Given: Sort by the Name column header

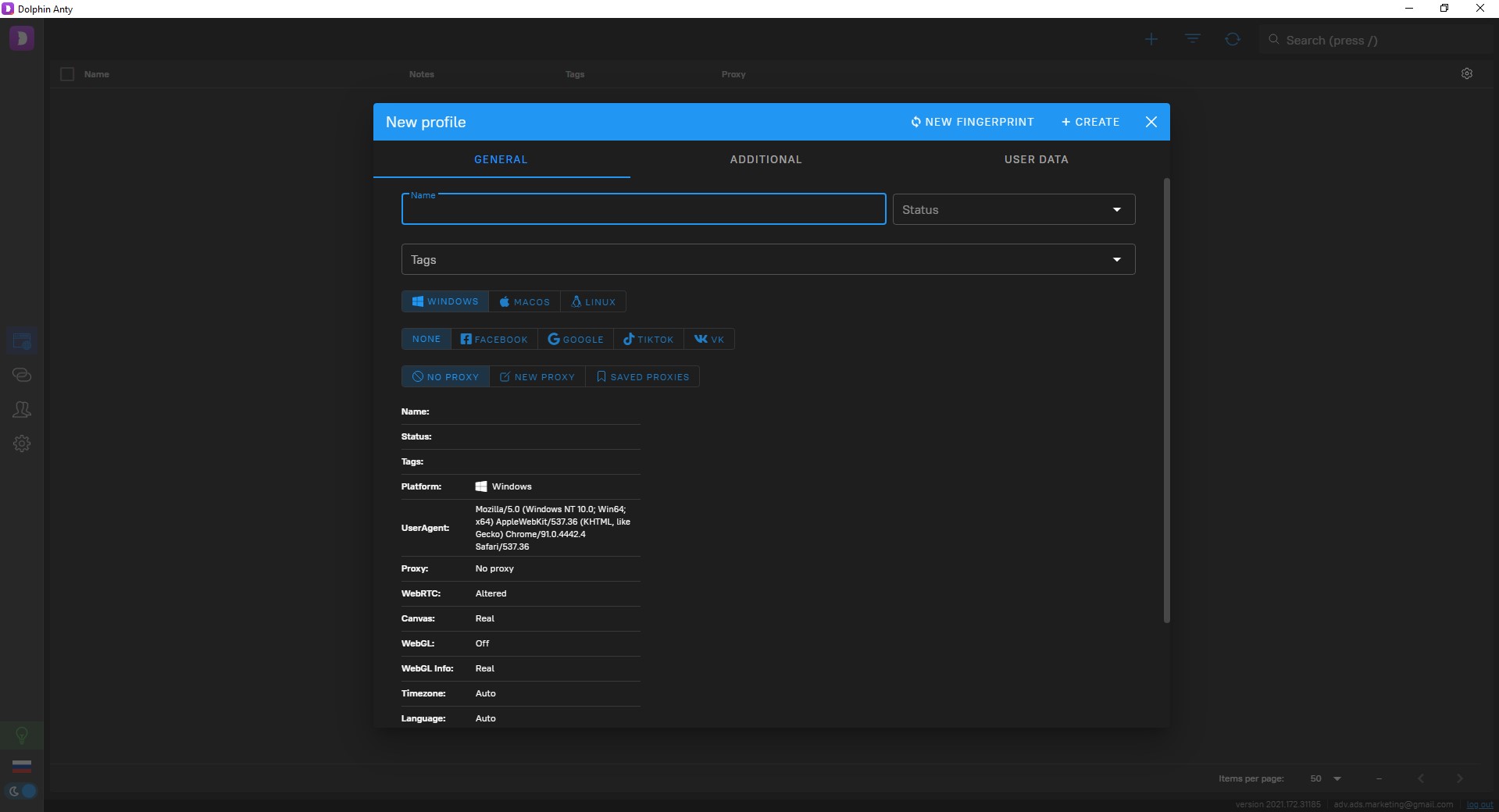Looking at the screenshot, I should pos(97,74).
